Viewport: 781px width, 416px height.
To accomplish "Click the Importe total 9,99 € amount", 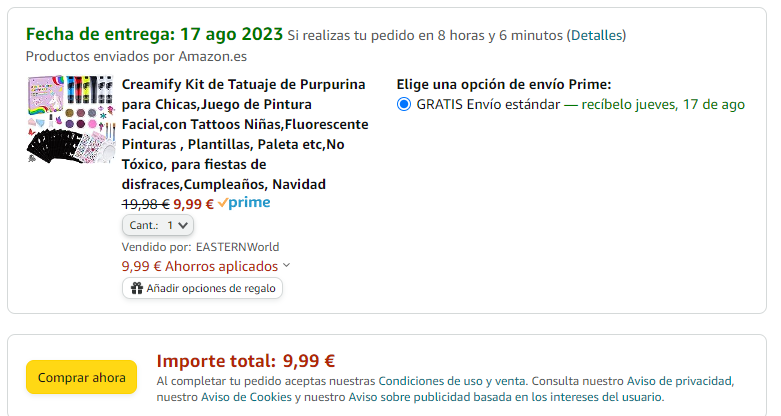I will point(309,361).
